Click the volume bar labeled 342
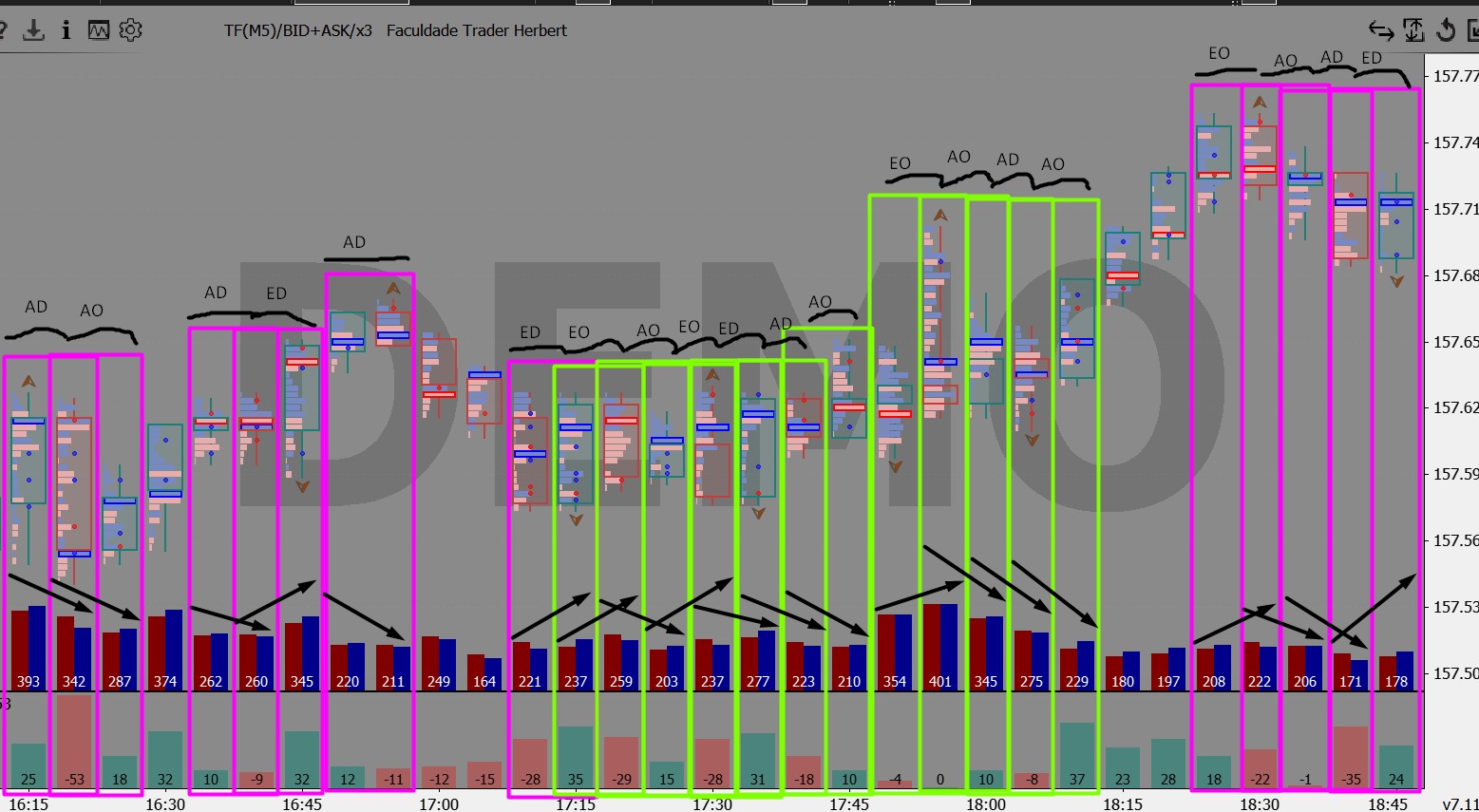Image resolution: width=1479 pixels, height=812 pixels. point(74,653)
